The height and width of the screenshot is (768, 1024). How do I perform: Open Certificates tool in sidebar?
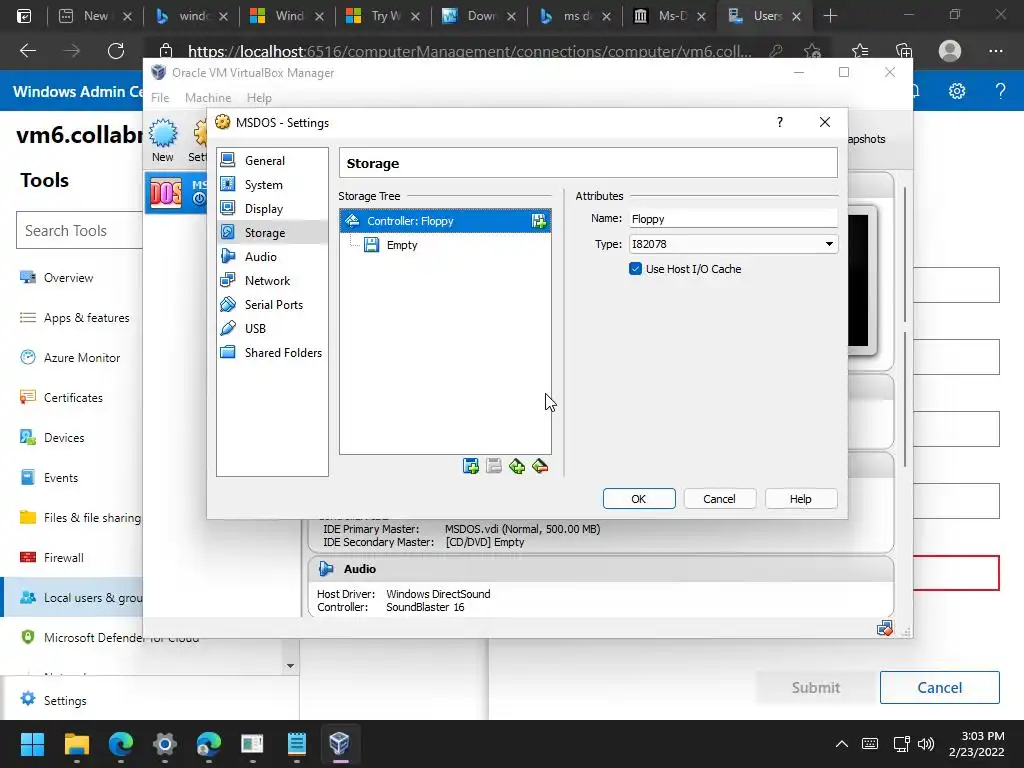pyautogui.click(x=72, y=398)
